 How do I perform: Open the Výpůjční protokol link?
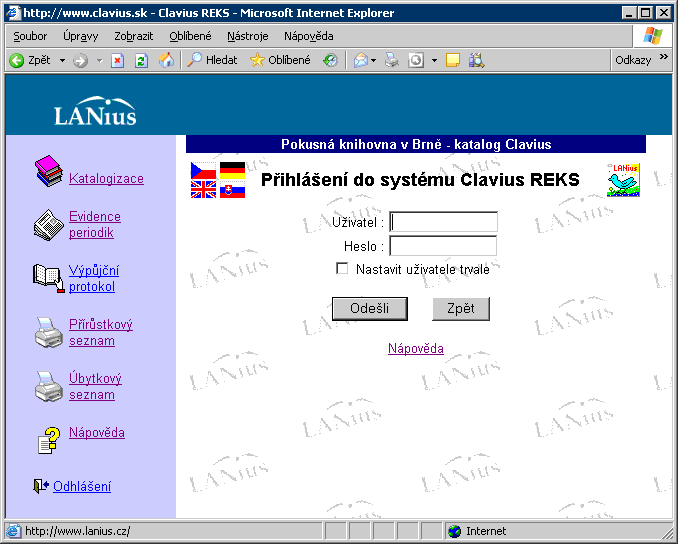94,278
